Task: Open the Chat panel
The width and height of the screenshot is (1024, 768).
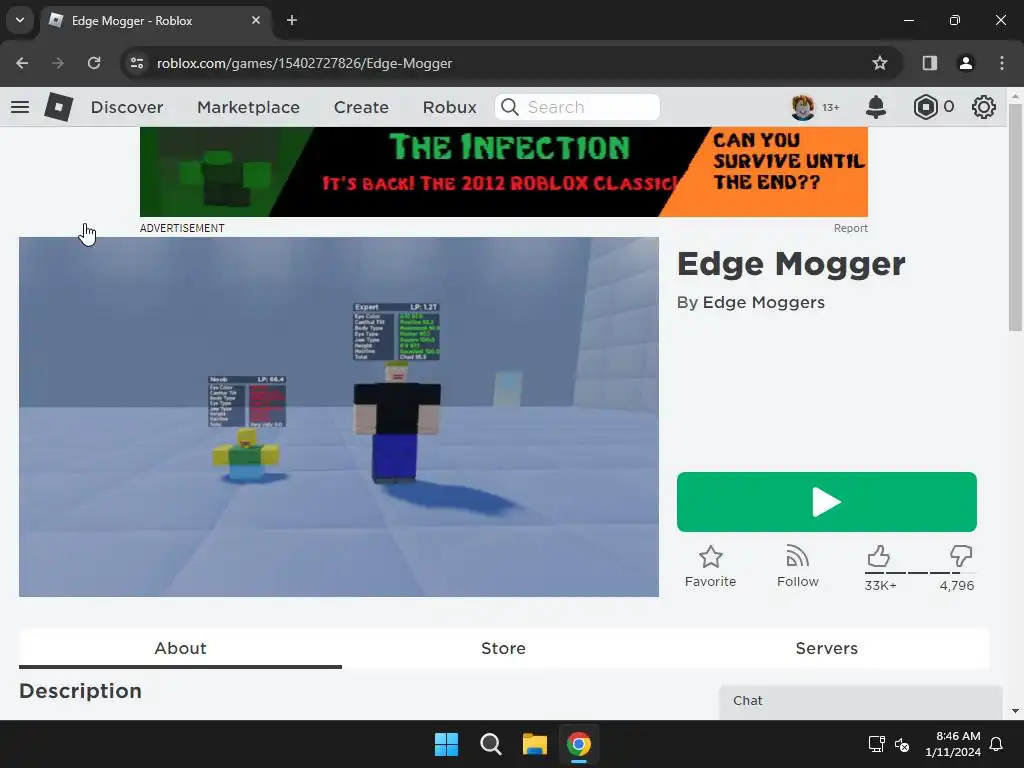Action: [x=861, y=701]
